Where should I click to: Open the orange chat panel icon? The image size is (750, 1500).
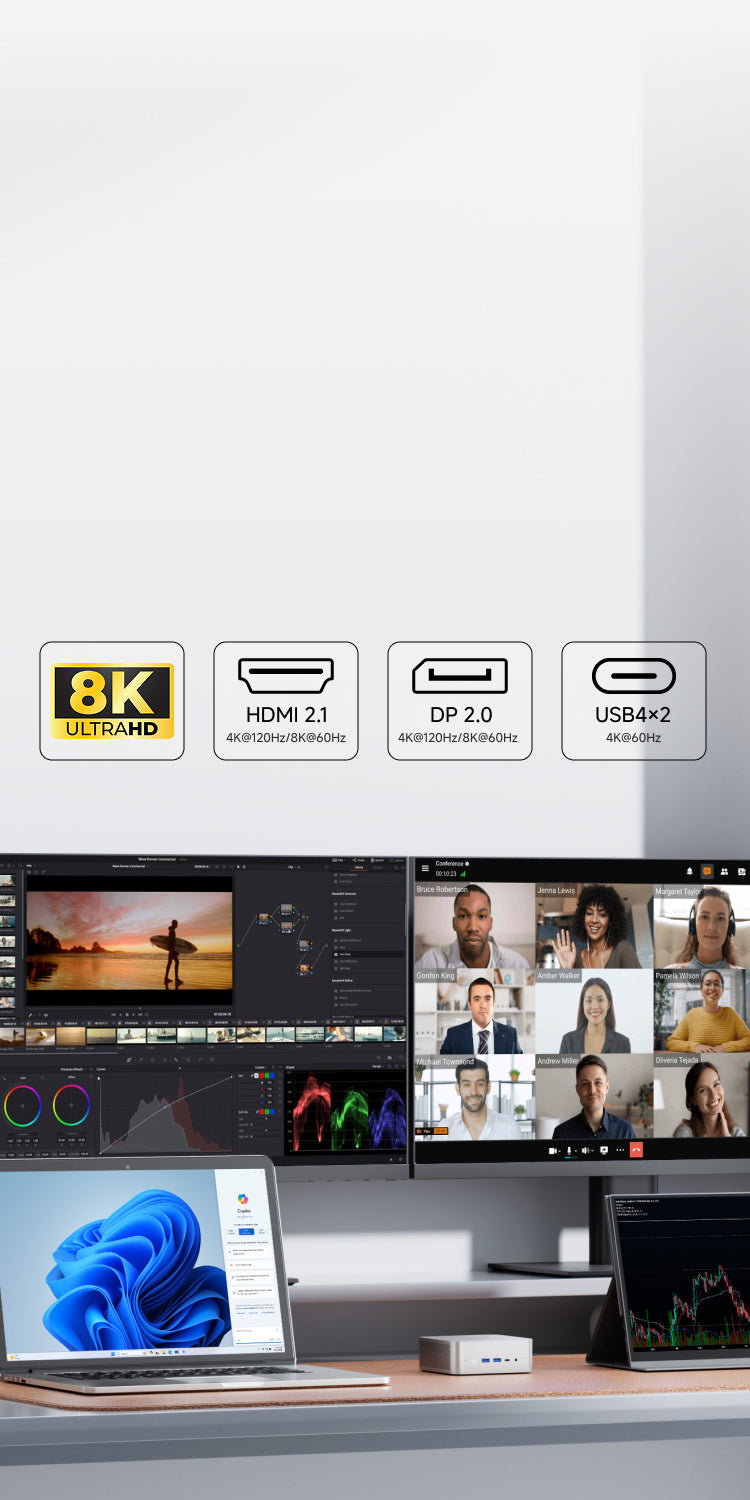click(707, 872)
